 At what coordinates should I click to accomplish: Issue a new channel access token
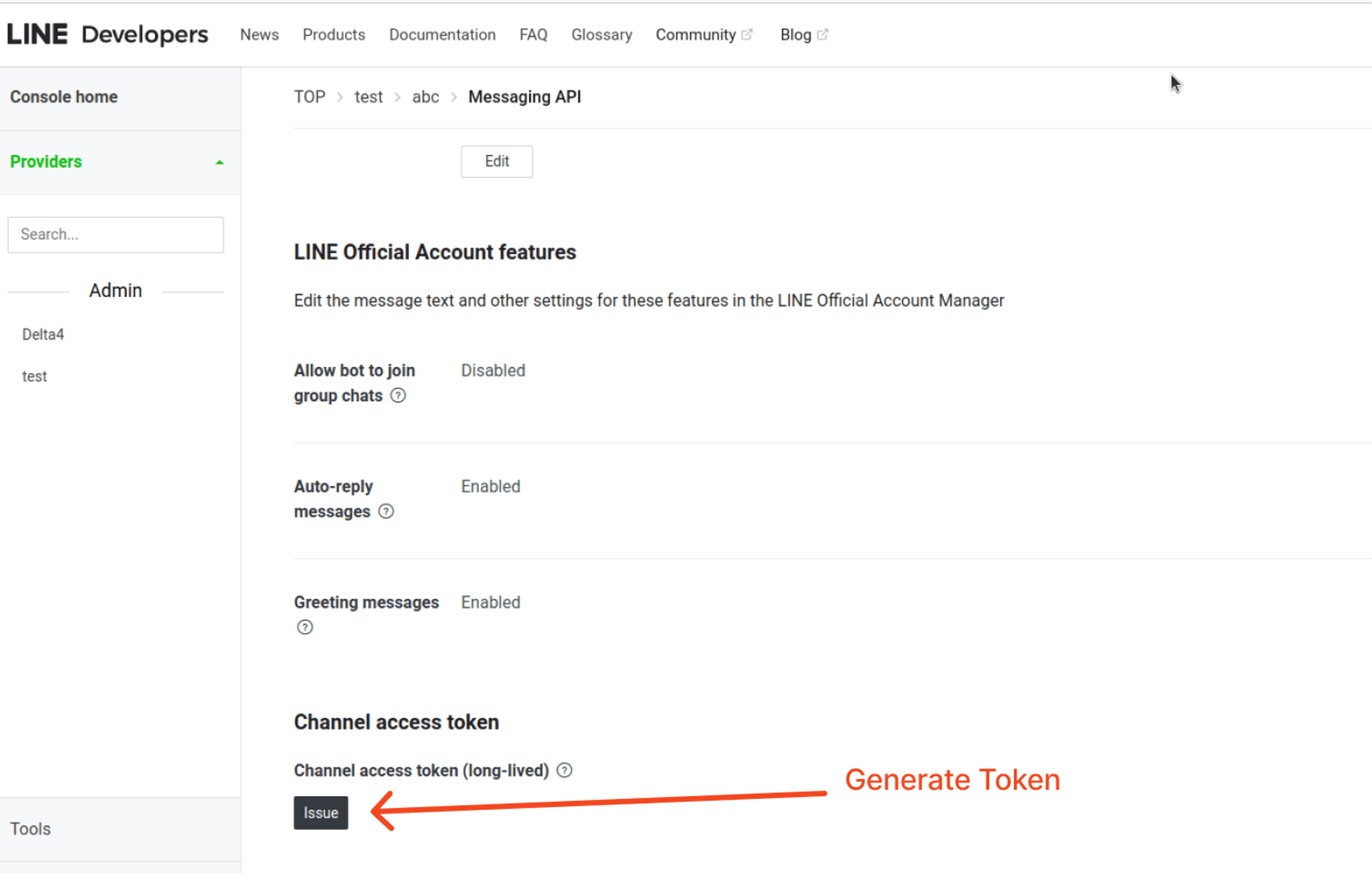pyautogui.click(x=320, y=812)
